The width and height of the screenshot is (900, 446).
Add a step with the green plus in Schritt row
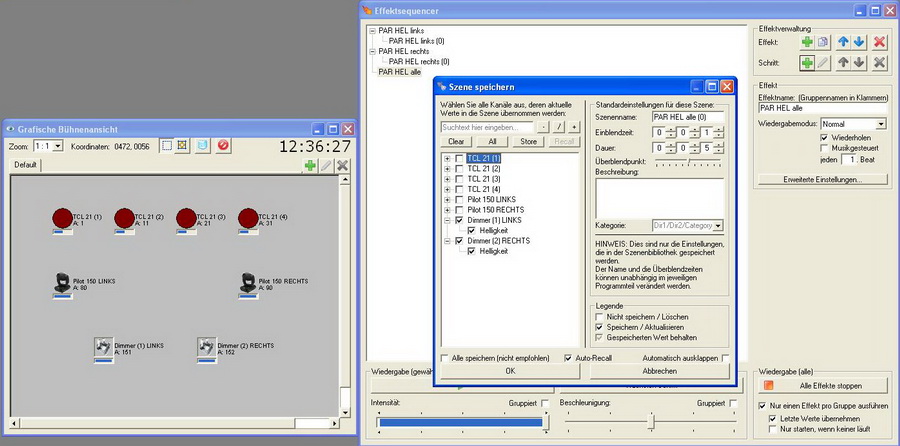(x=807, y=62)
